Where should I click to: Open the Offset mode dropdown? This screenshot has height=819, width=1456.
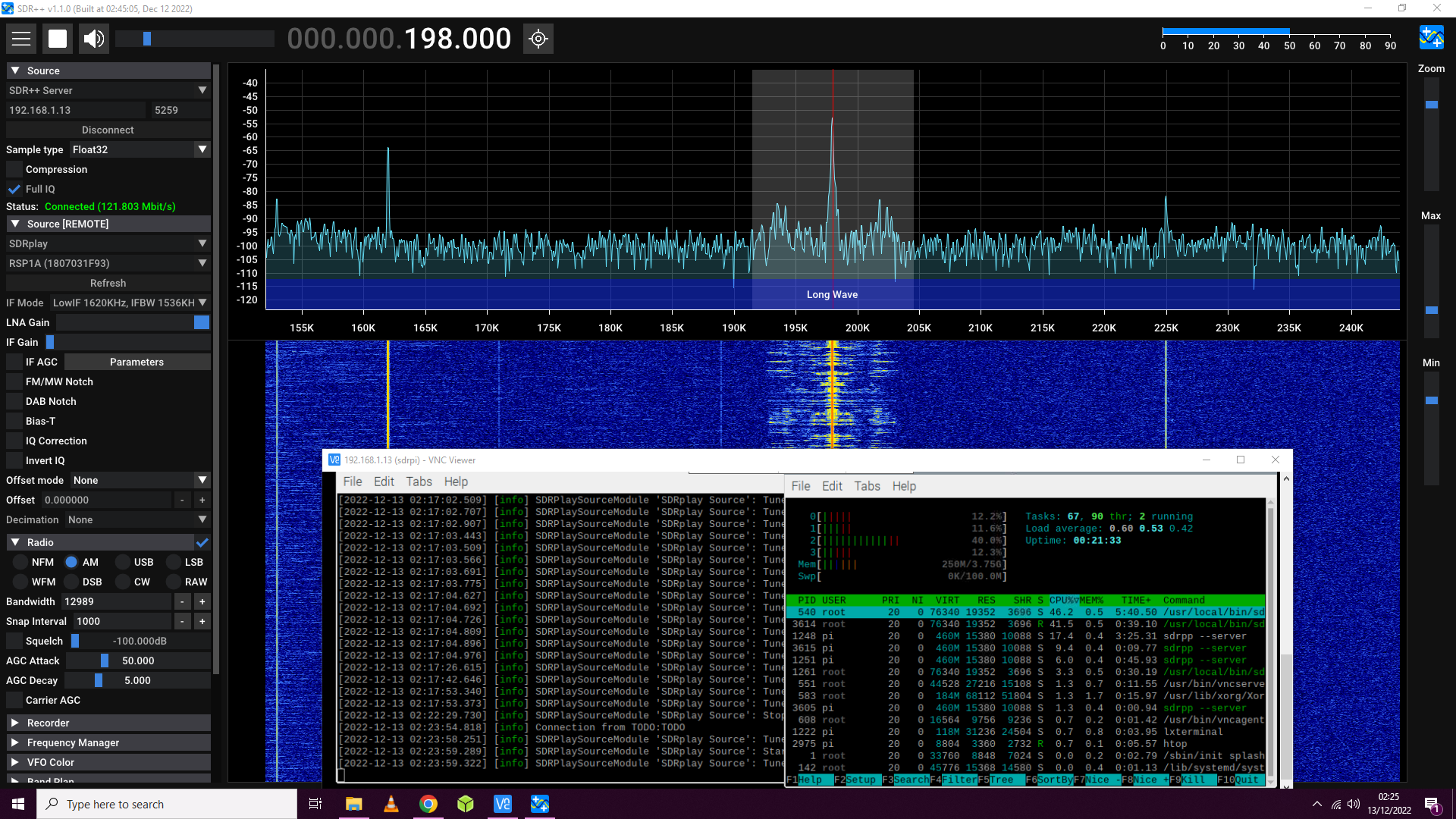[140, 480]
